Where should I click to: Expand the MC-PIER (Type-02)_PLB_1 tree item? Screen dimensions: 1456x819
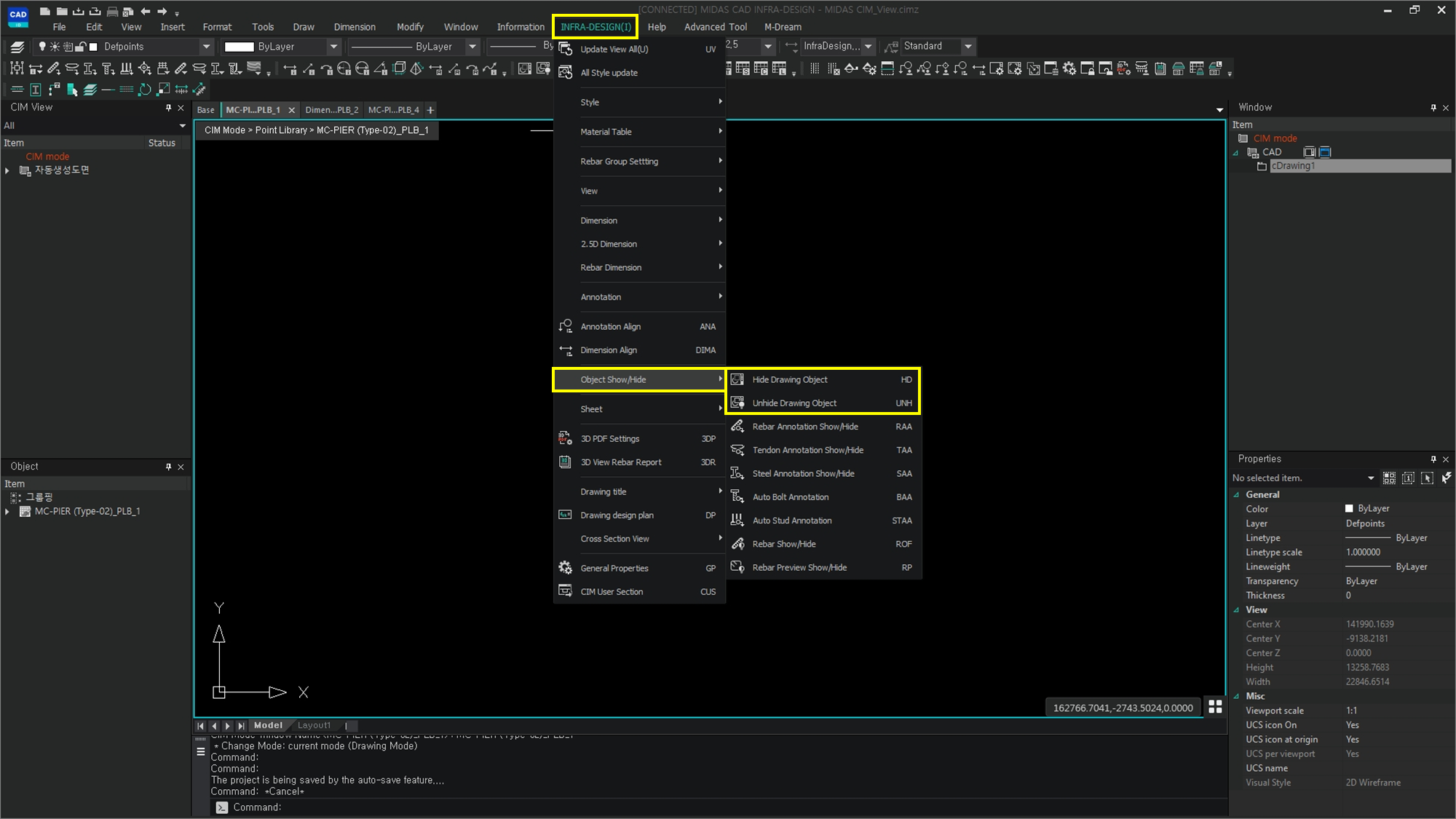click(7, 512)
